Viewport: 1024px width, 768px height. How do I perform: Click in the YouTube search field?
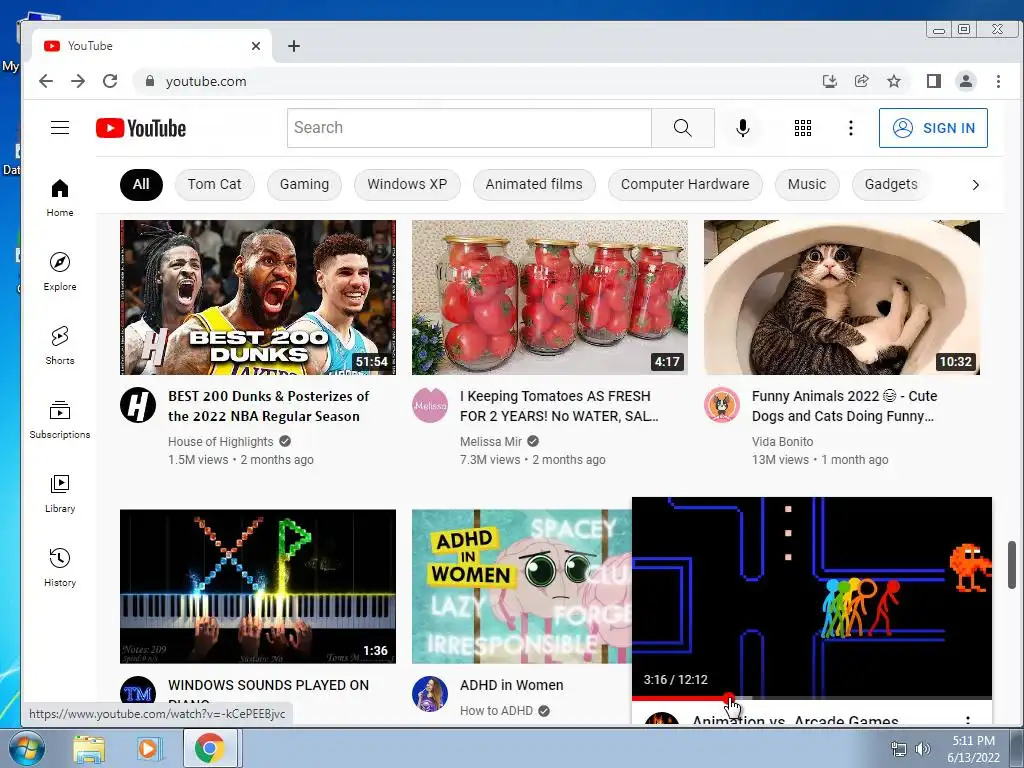point(469,127)
